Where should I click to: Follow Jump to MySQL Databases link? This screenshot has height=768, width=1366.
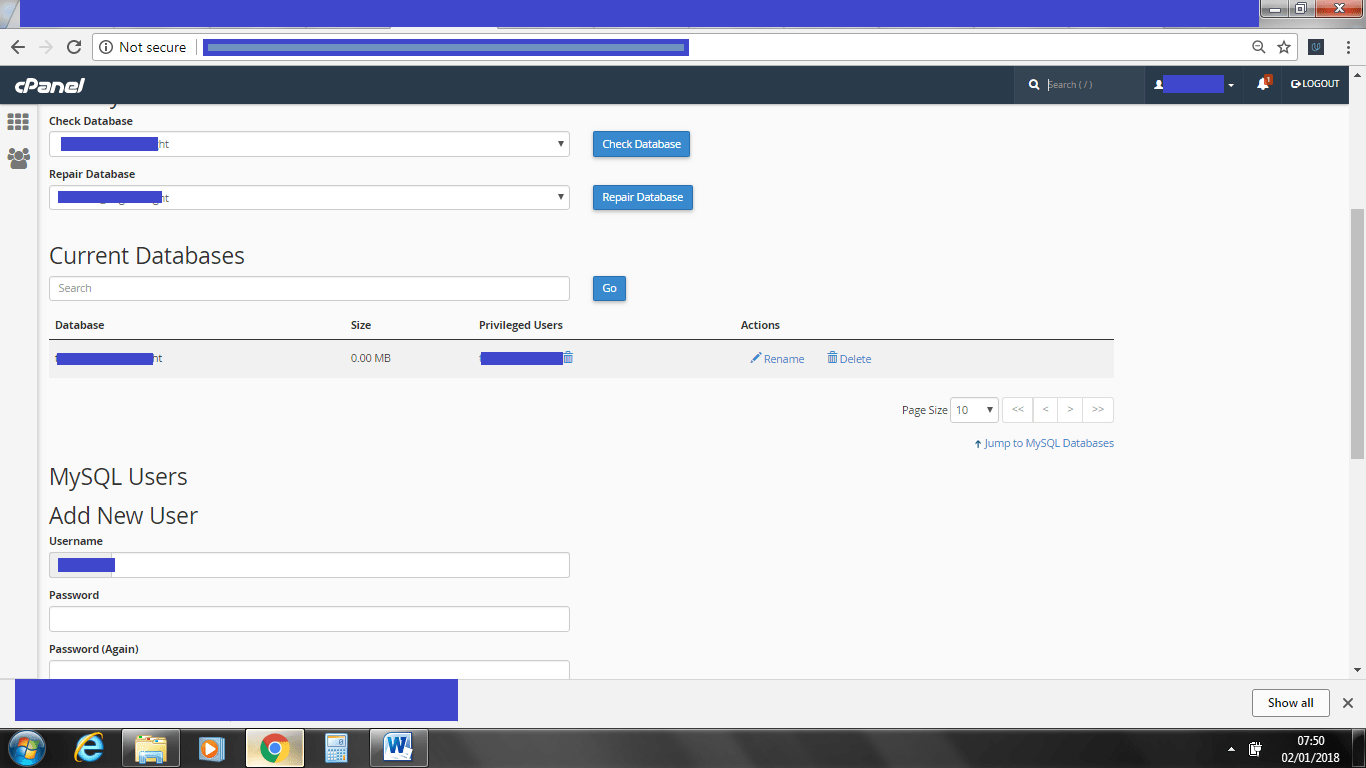[x=1044, y=443]
